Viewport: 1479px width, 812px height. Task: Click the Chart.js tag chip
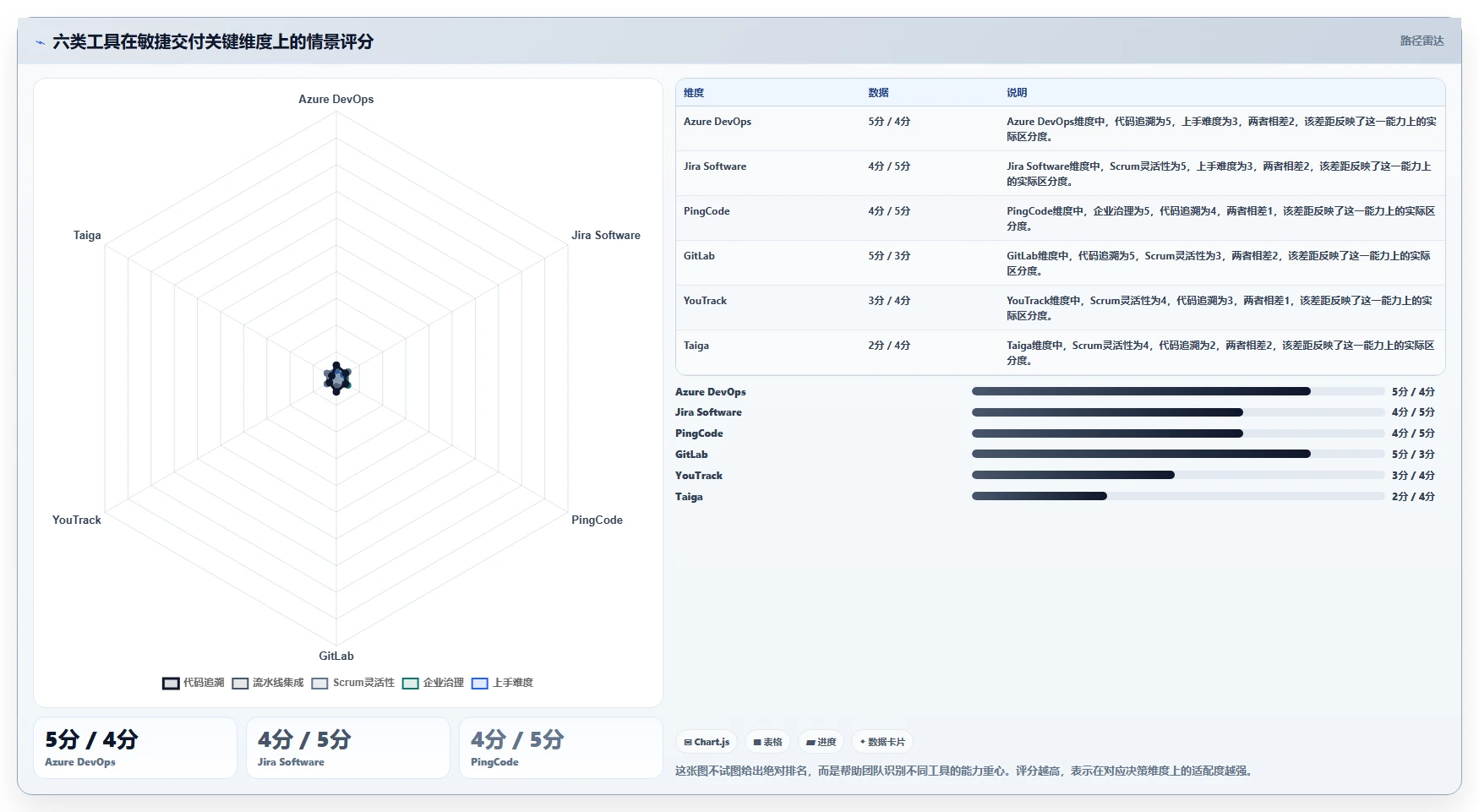coord(707,742)
